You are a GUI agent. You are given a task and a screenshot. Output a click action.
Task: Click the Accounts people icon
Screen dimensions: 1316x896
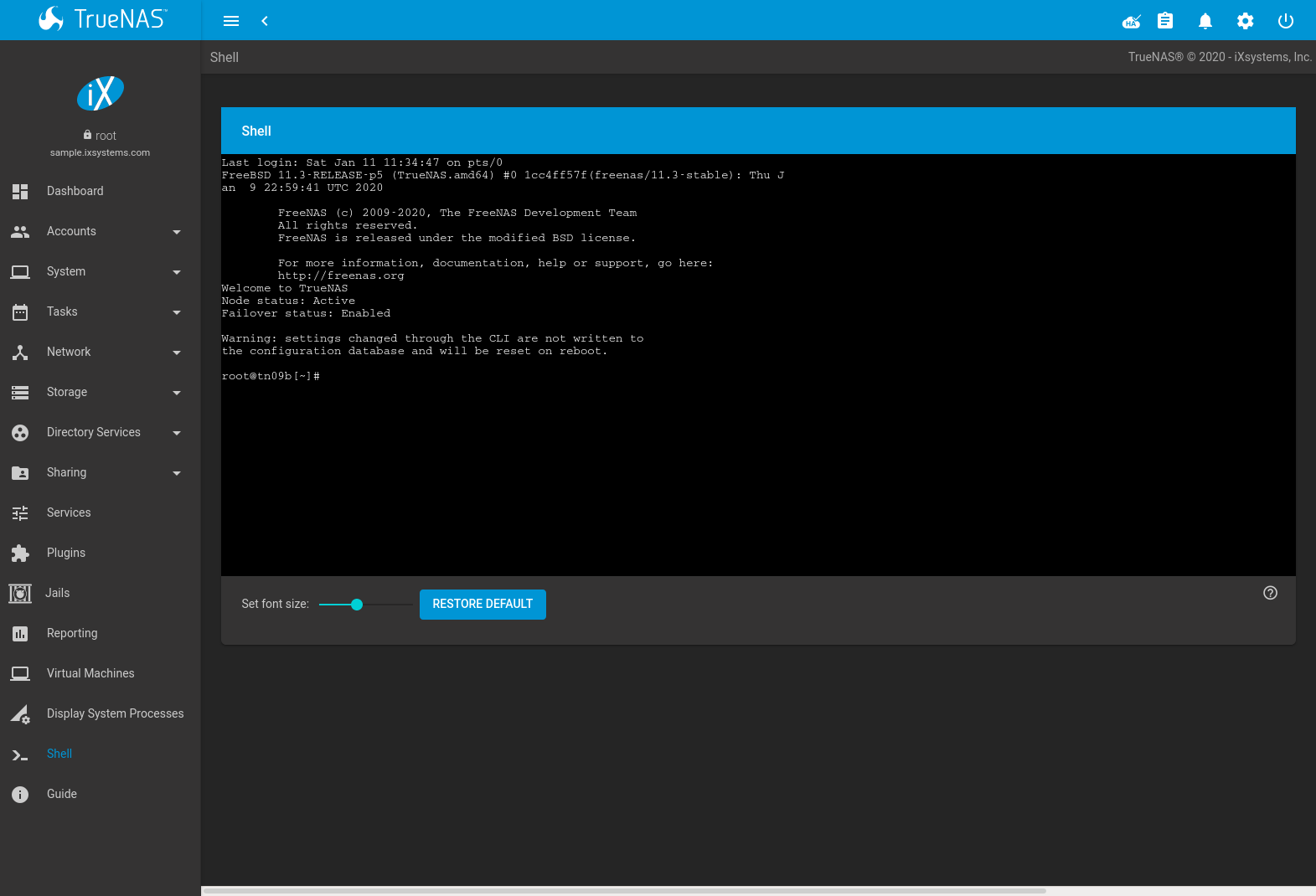[x=20, y=231]
